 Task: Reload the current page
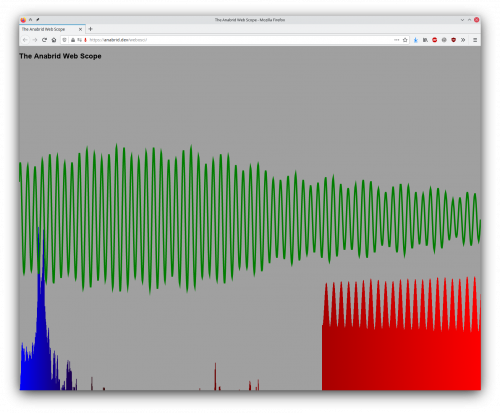click(x=44, y=40)
